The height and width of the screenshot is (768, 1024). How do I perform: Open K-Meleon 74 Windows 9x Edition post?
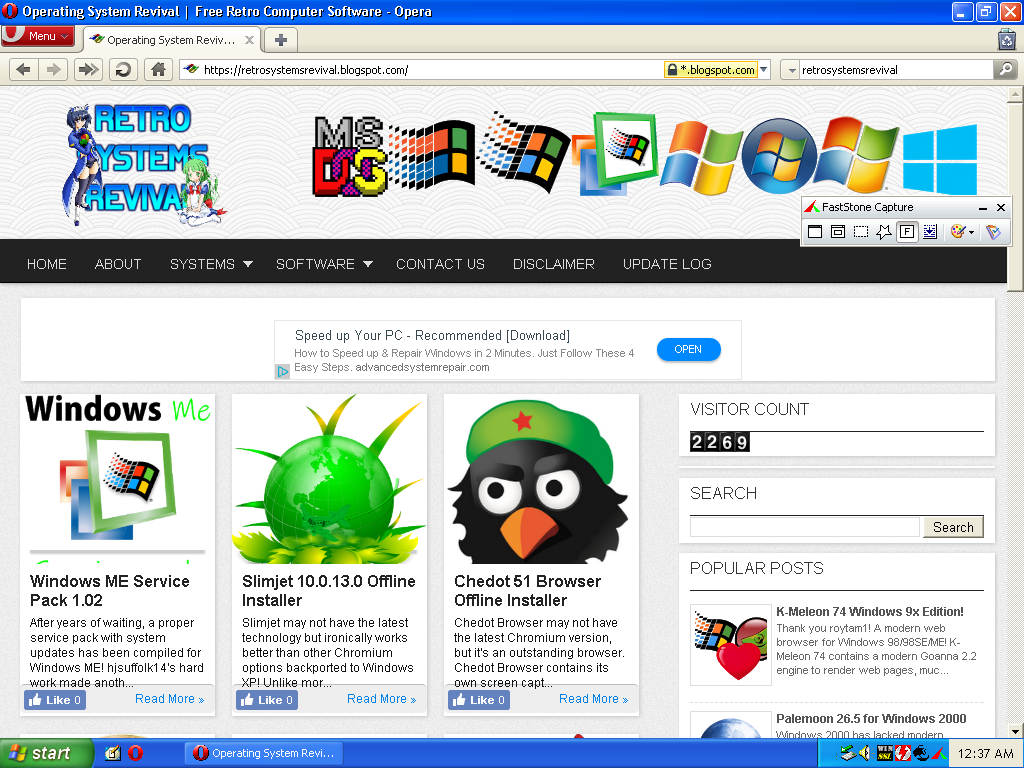tap(869, 612)
